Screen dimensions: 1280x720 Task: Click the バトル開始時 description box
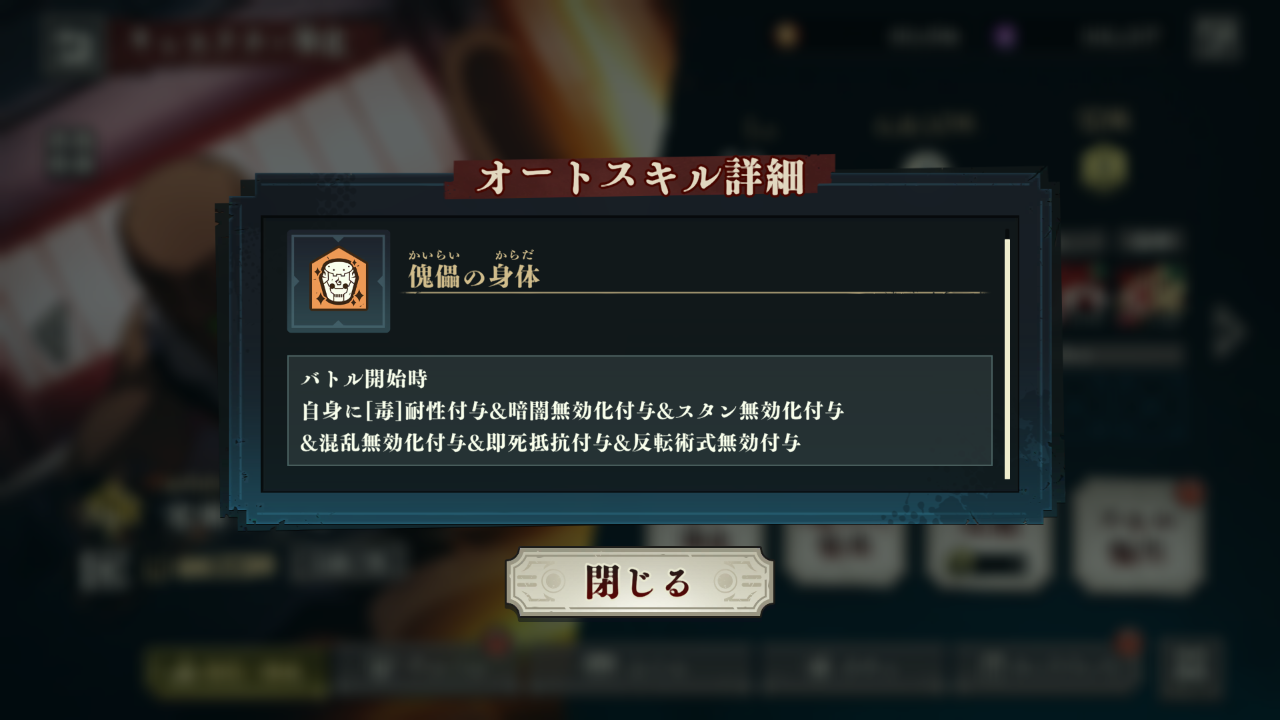pyautogui.click(x=640, y=410)
